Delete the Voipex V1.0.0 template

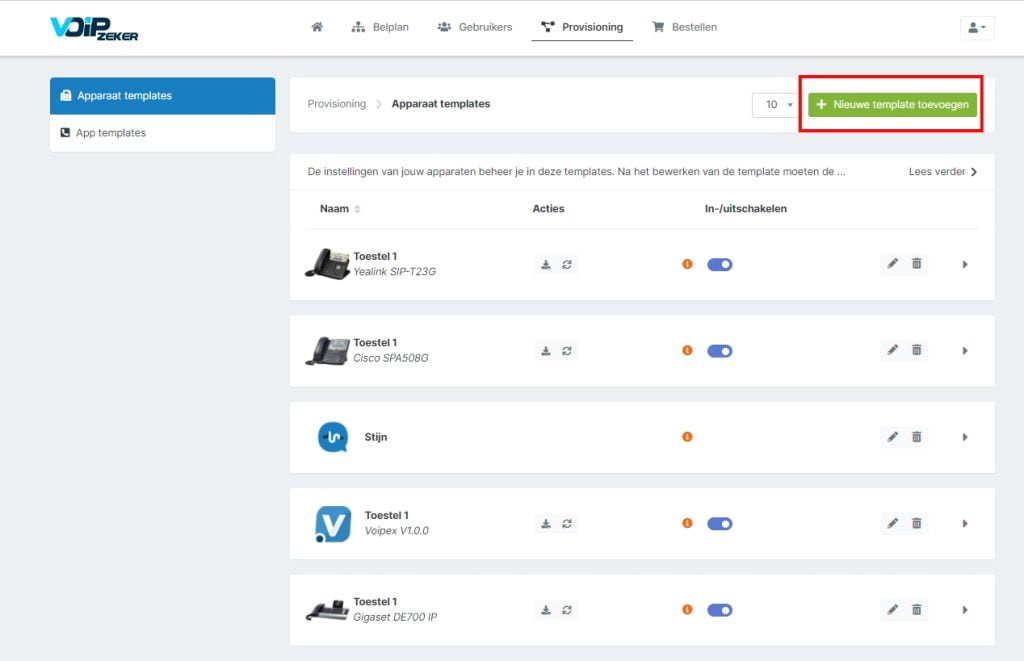coord(917,523)
